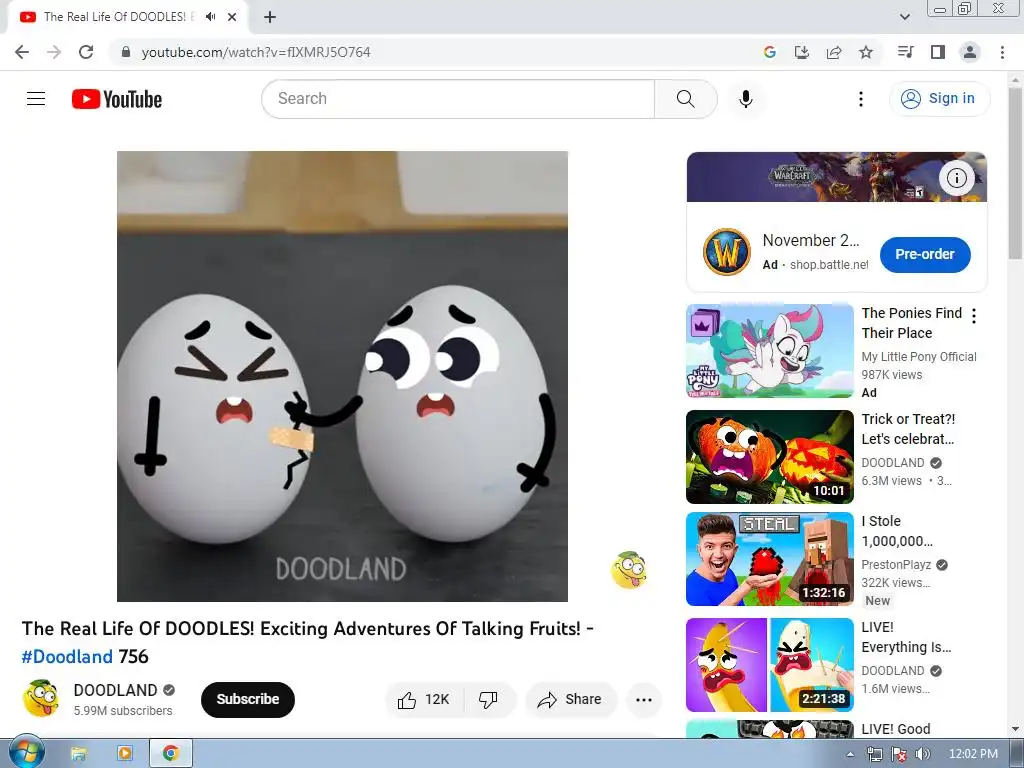The width and height of the screenshot is (1024, 768).
Task: Go to YouTube home via logo
Action: (x=117, y=99)
